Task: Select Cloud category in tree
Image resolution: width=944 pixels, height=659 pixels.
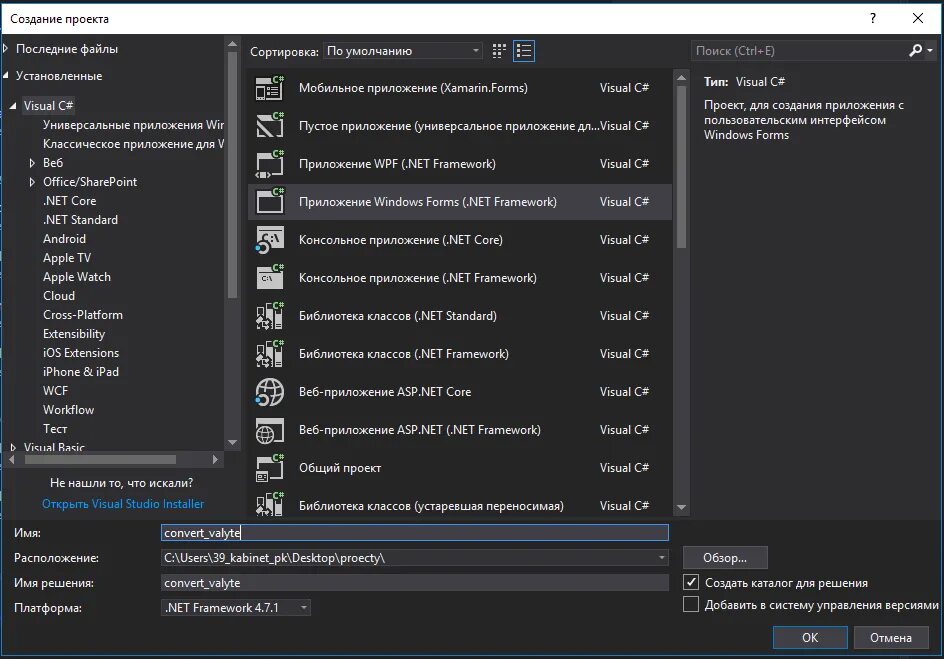Action: pyautogui.click(x=59, y=295)
